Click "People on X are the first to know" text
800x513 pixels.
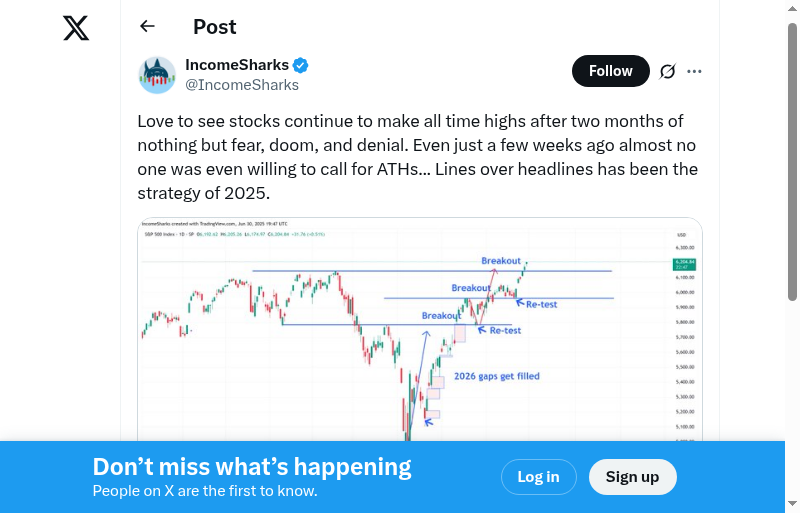[x=205, y=491]
